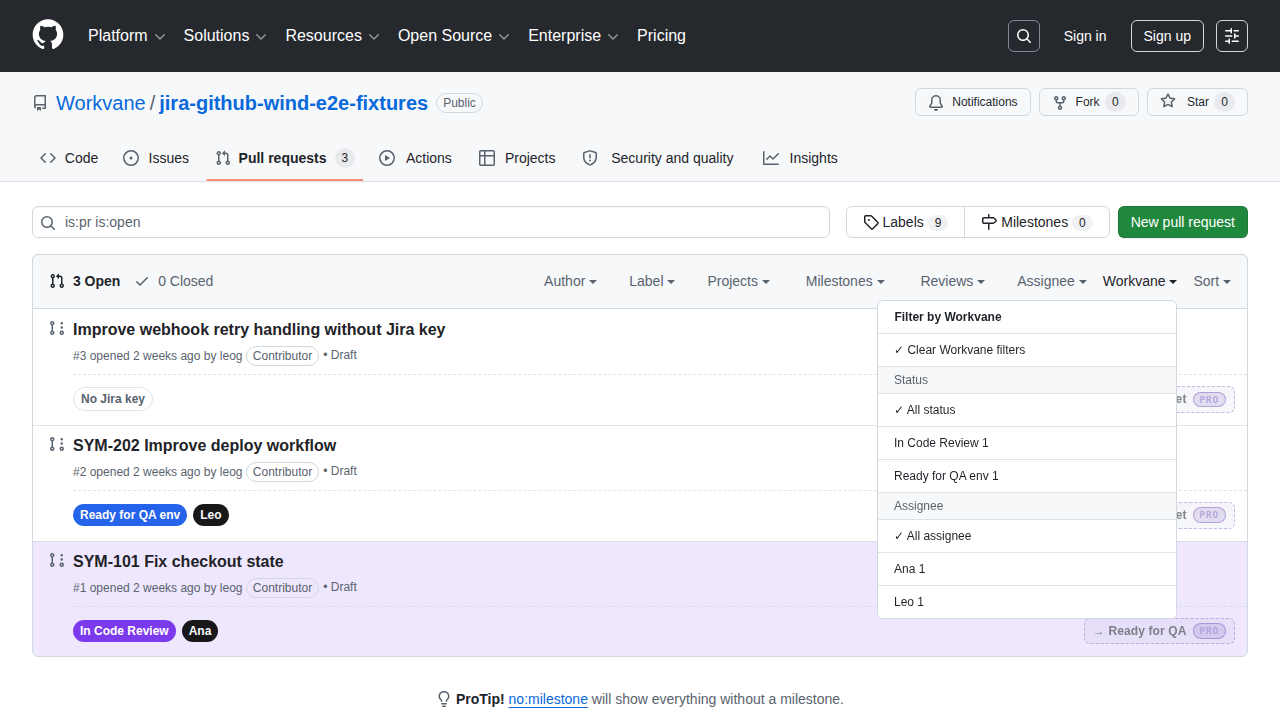This screenshot has width=1280, height=720.
Task: Open the Reviews filter dropdown
Action: pyautogui.click(x=953, y=281)
